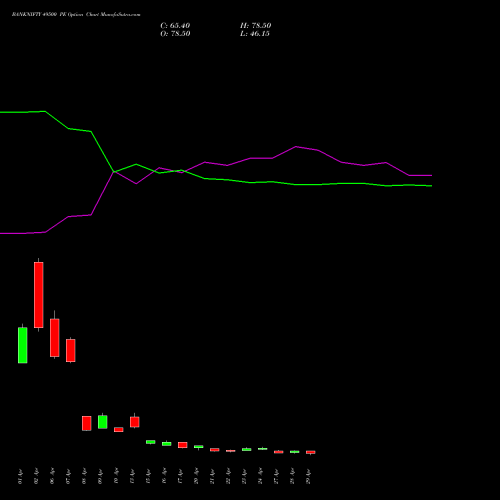Viewport: 500px width, 500px height.
Task: Click the last red candlestick for 29 Apr
Action: [x=311, y=452]
